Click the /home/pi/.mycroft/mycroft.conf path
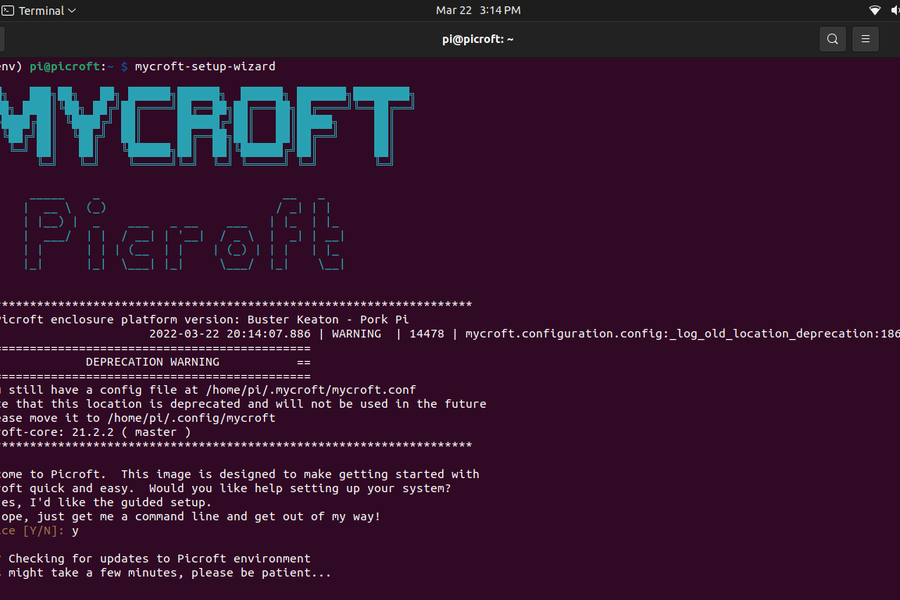 tap(311, 390)
